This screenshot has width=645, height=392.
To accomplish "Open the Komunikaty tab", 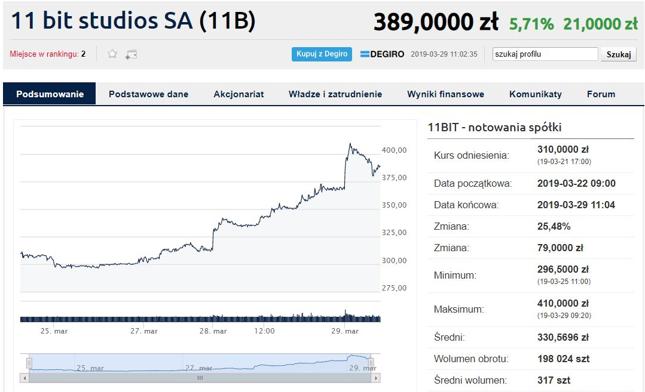I will (x=535, y=94).
